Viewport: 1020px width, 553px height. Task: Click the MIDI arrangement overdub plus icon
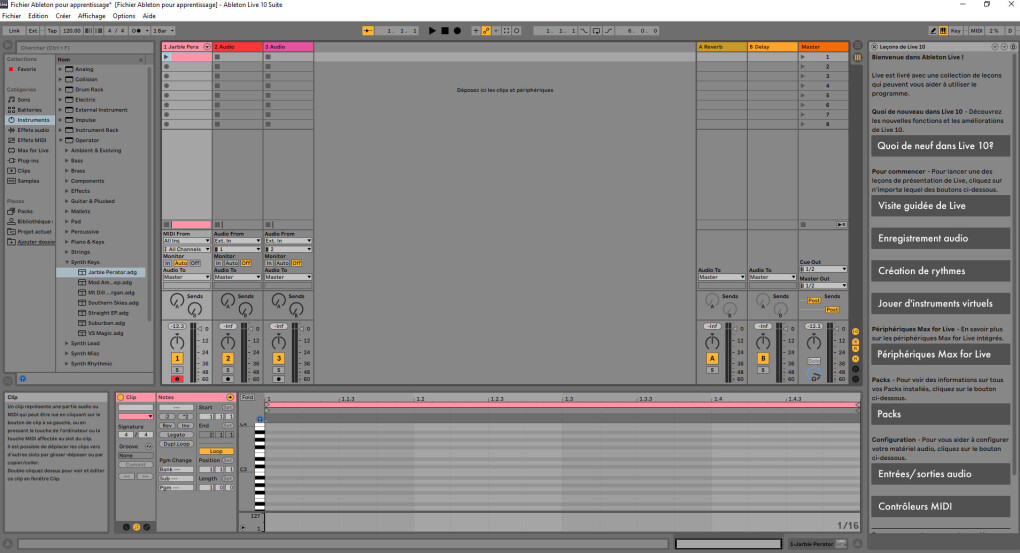[476, 31]
